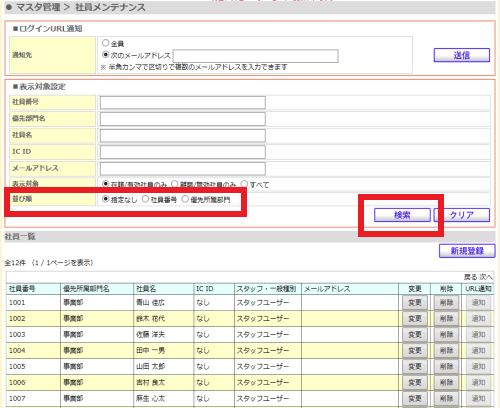Set sort order to 社員番号
Viewport: 500px width, 408px height.
(x=145, y=199)
